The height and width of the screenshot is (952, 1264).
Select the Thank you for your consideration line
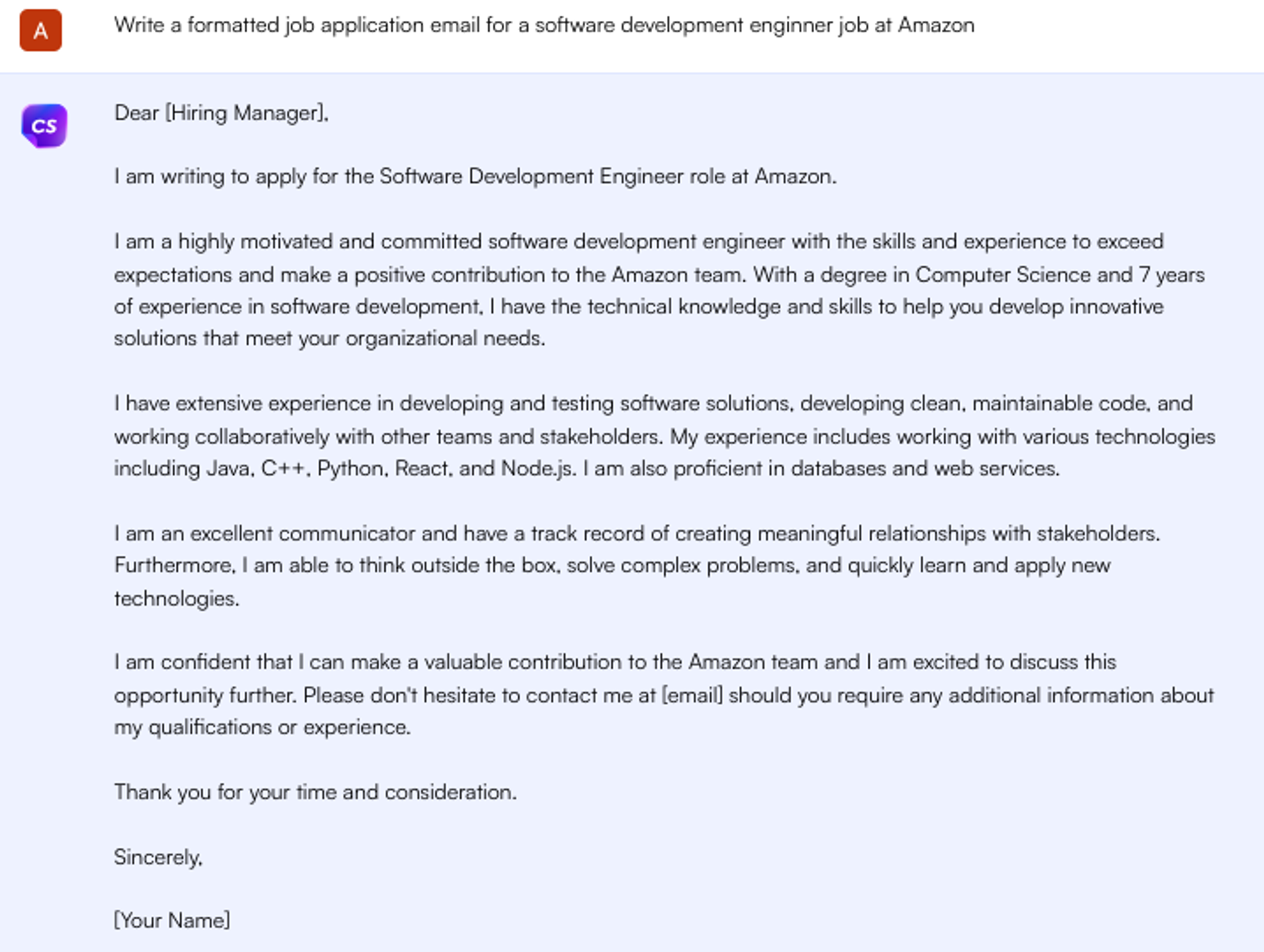(315, 792)
